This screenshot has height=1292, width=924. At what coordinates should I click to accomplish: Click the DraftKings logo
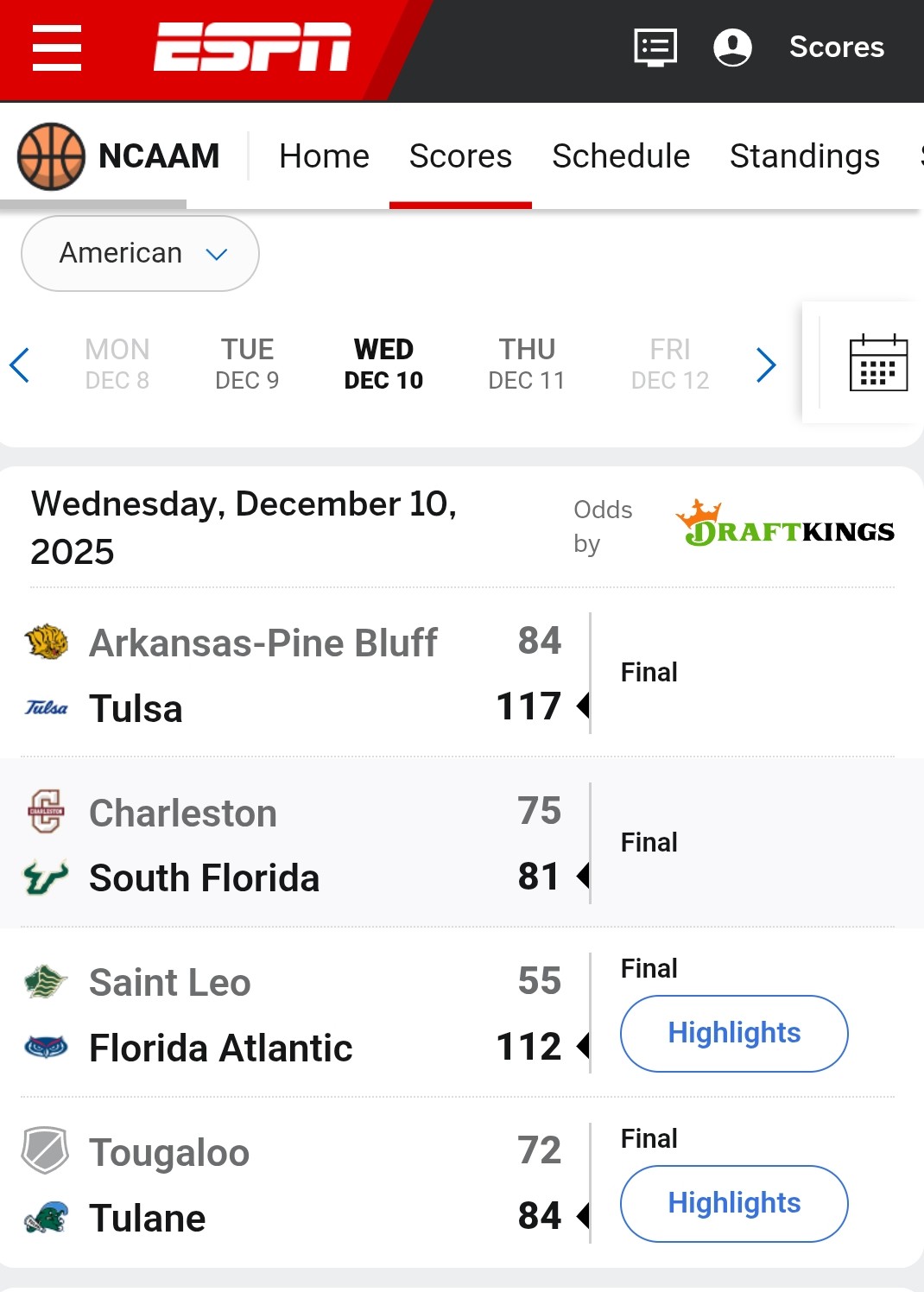(785, 525)
